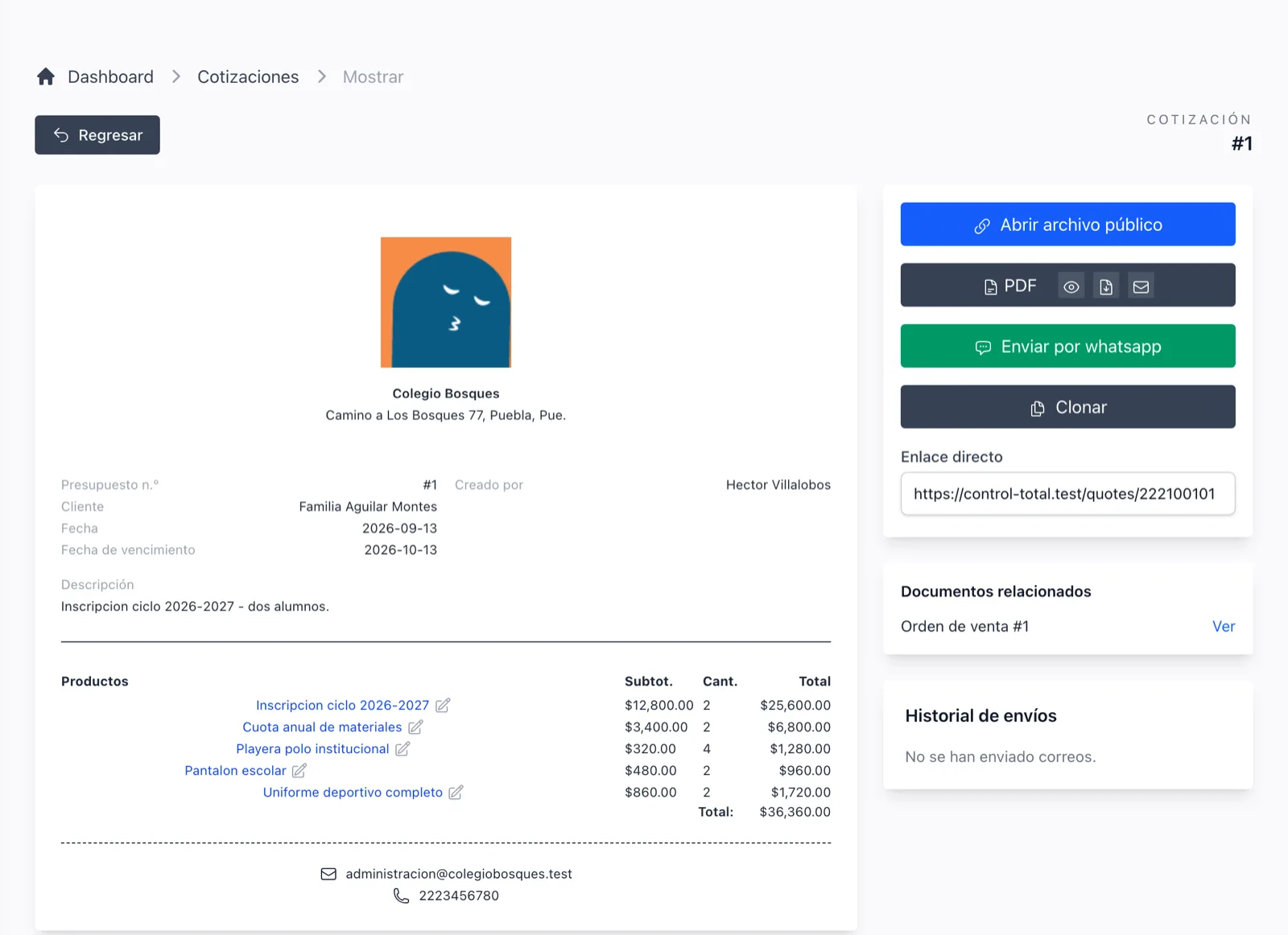Select phone number 2223456780
Image resolution: width=1288 pixels, height=935 pixels.
[x=459, y=896]
